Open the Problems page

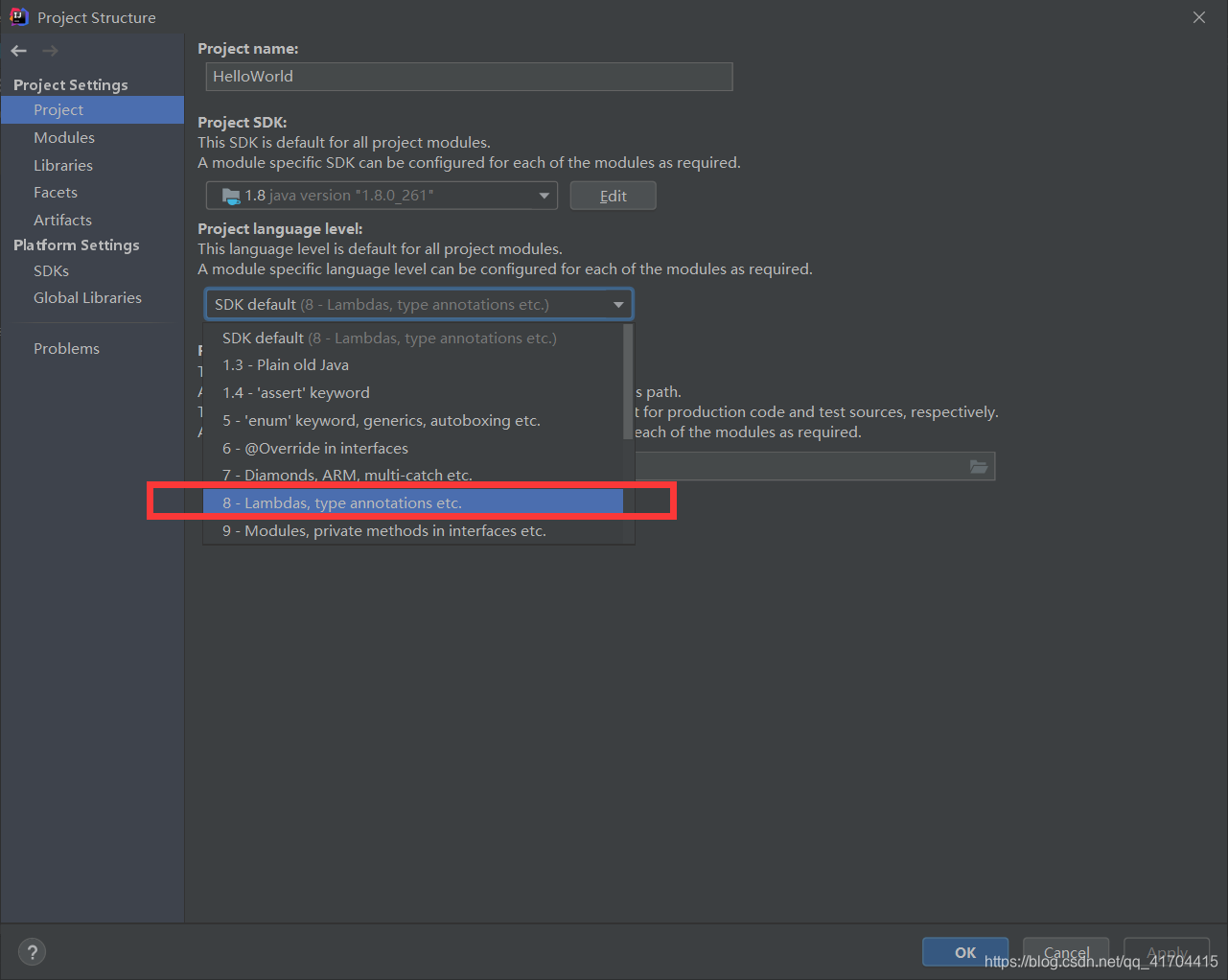click(x=92, y=349)
